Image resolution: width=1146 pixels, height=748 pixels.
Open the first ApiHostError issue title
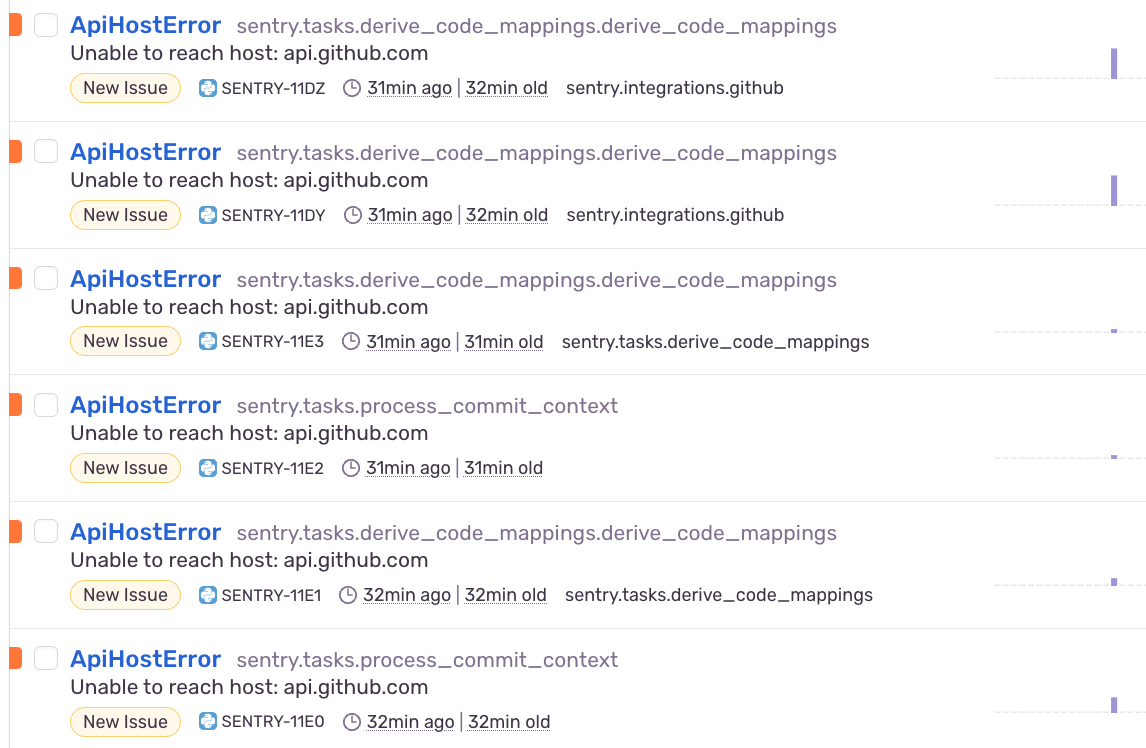tap(145, 24)
